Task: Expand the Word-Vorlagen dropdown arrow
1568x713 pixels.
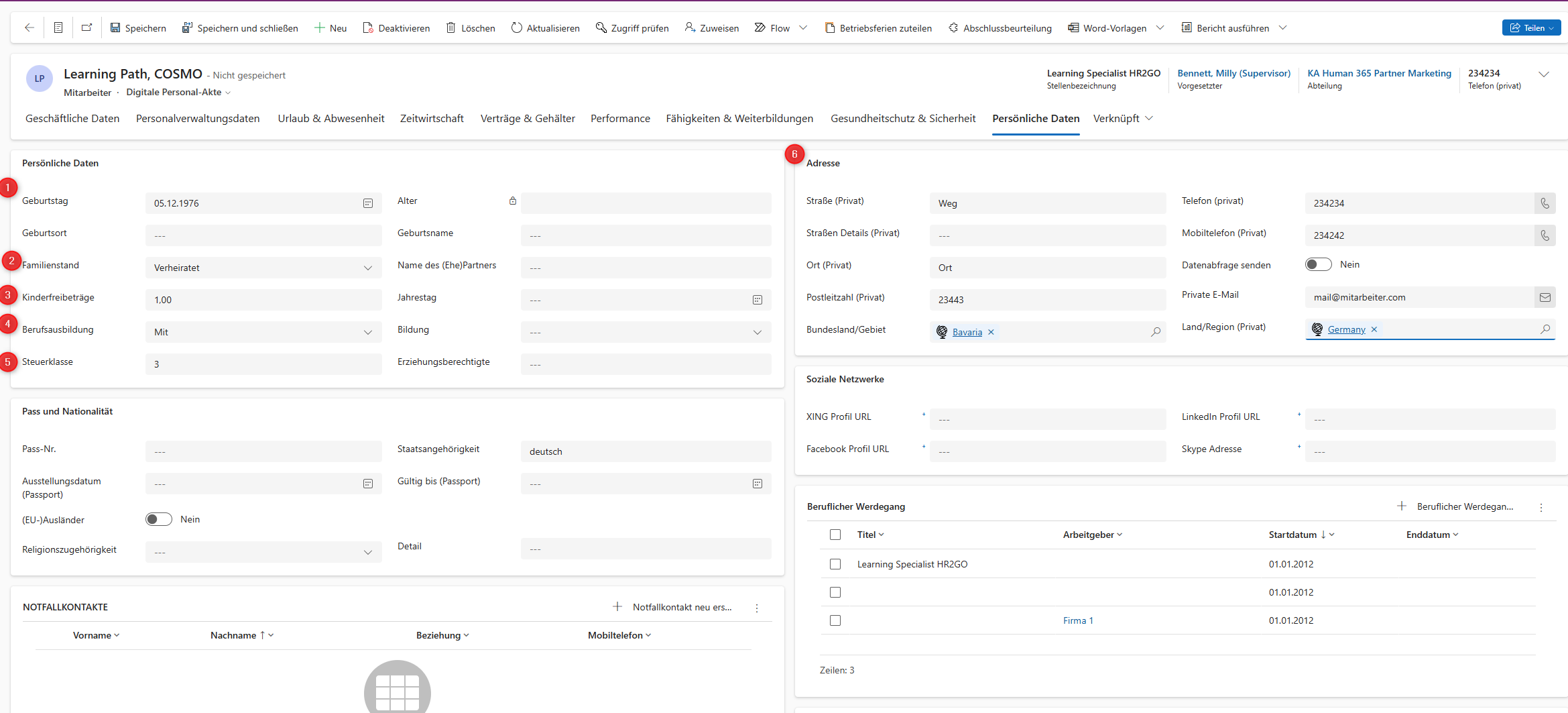Action: pyautogui.click(x=1160, y=28)
